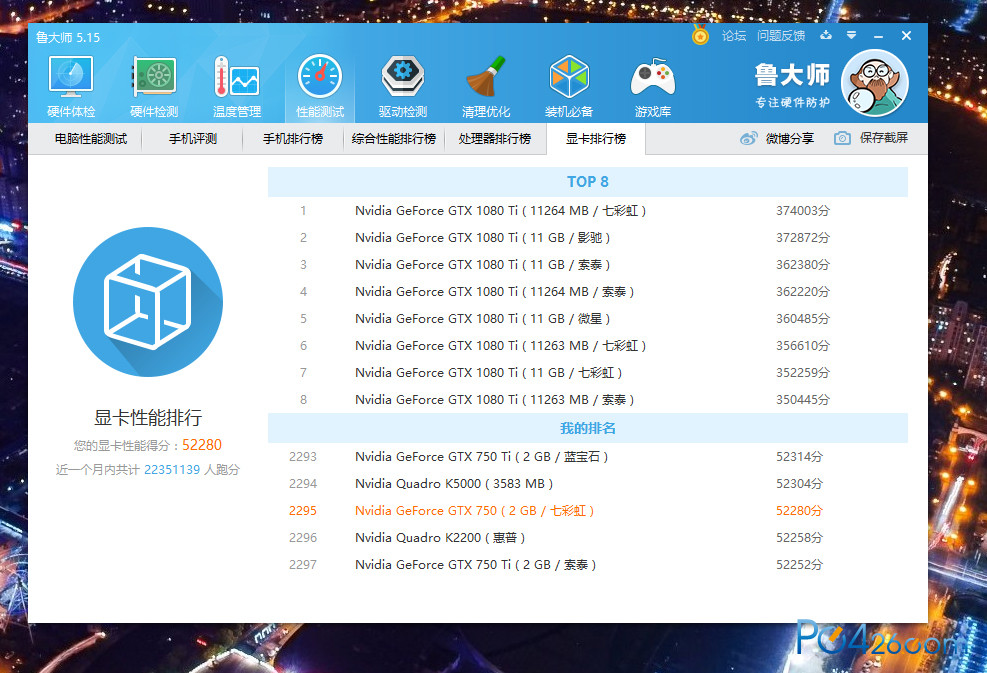Select the GTX 750 Ti 索泰 row

[x=588, y=565]
